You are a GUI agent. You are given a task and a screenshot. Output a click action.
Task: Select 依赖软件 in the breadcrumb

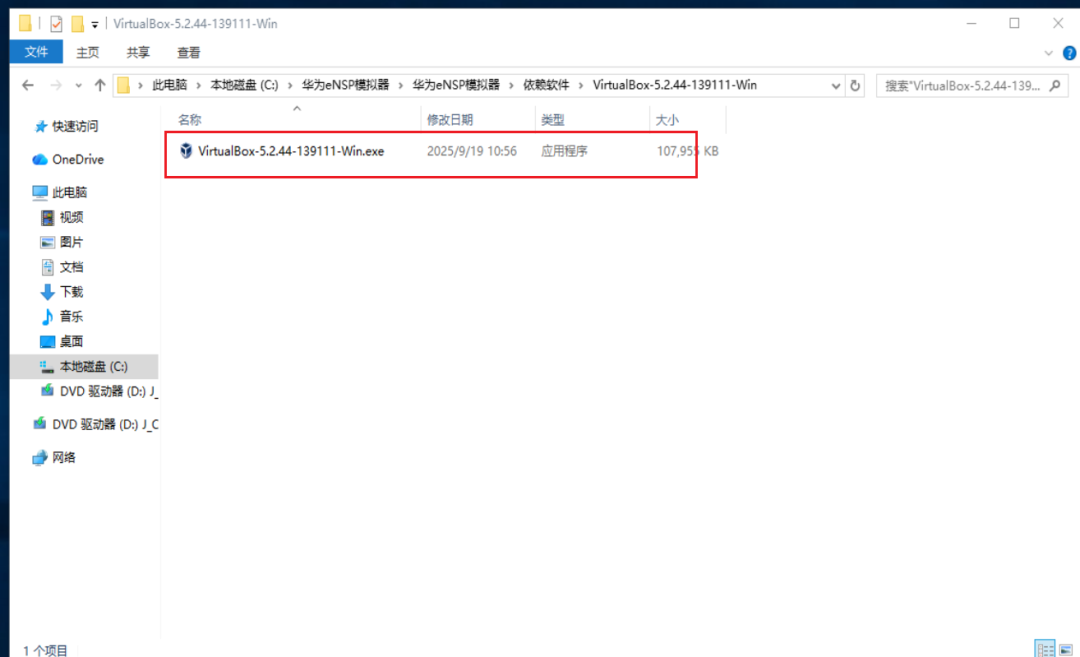click(546, 85)
